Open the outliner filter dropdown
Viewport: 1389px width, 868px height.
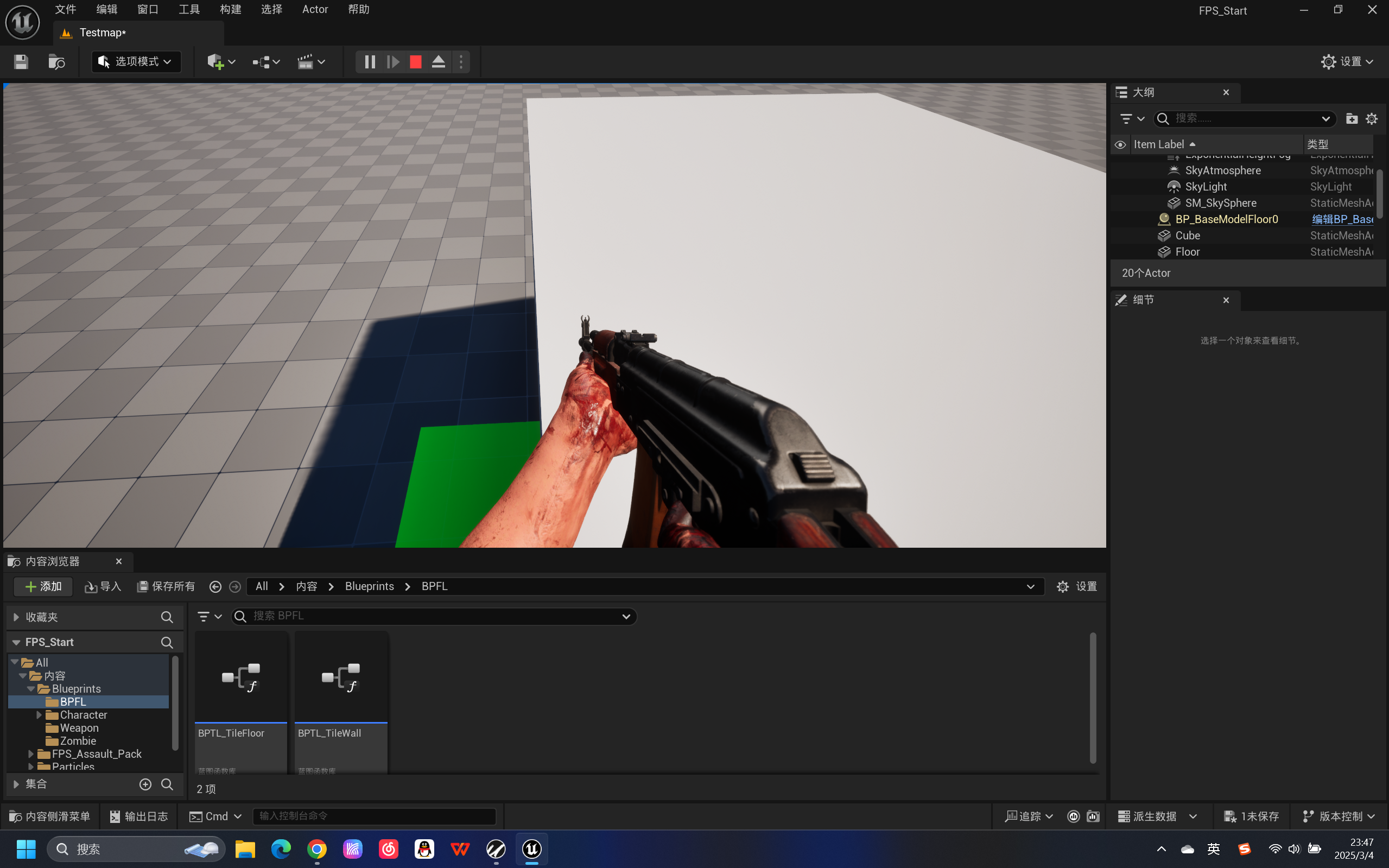(1132, 118)
